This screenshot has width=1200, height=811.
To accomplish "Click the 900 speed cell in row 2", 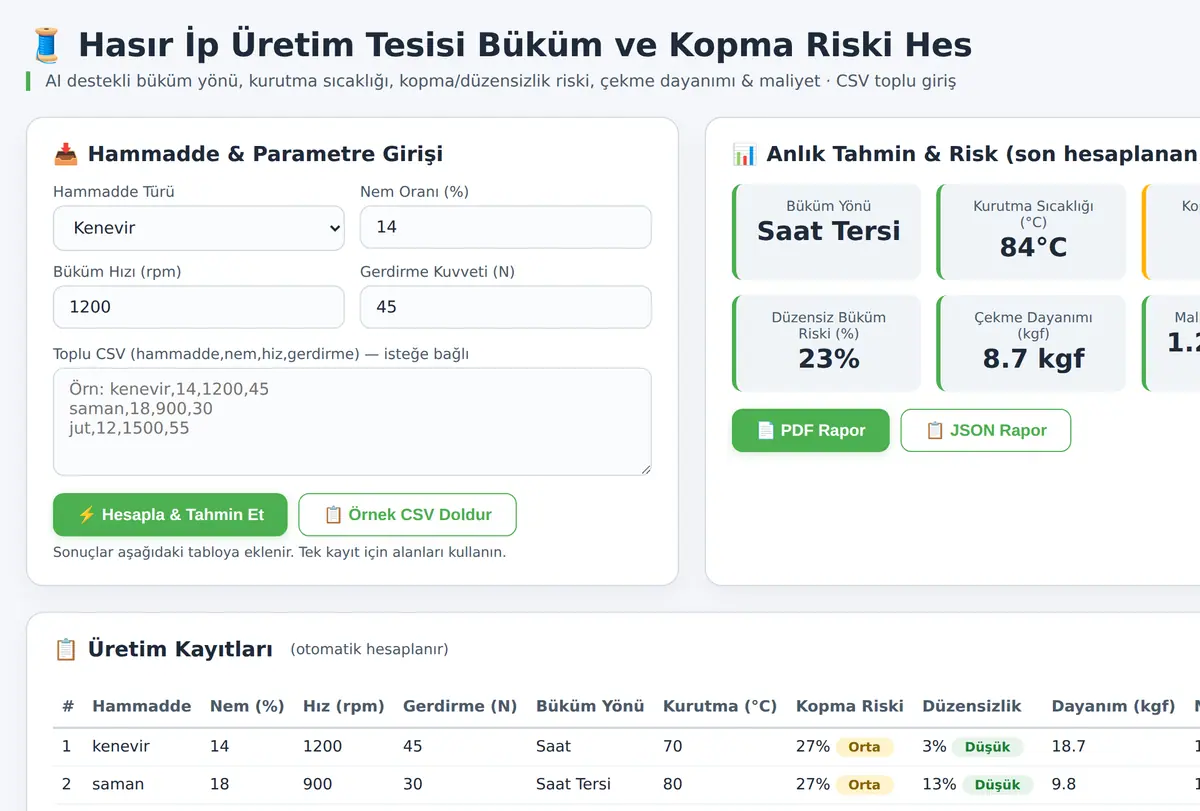I will [317, 784].
